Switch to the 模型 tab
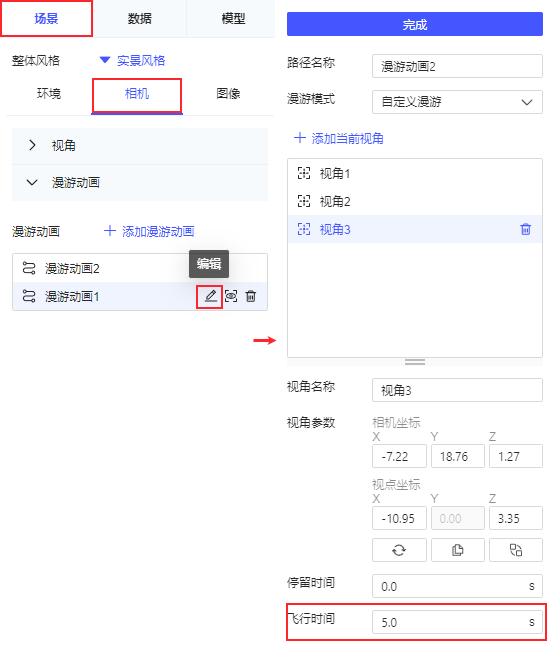Screen dimensions: 553x652 233,18
